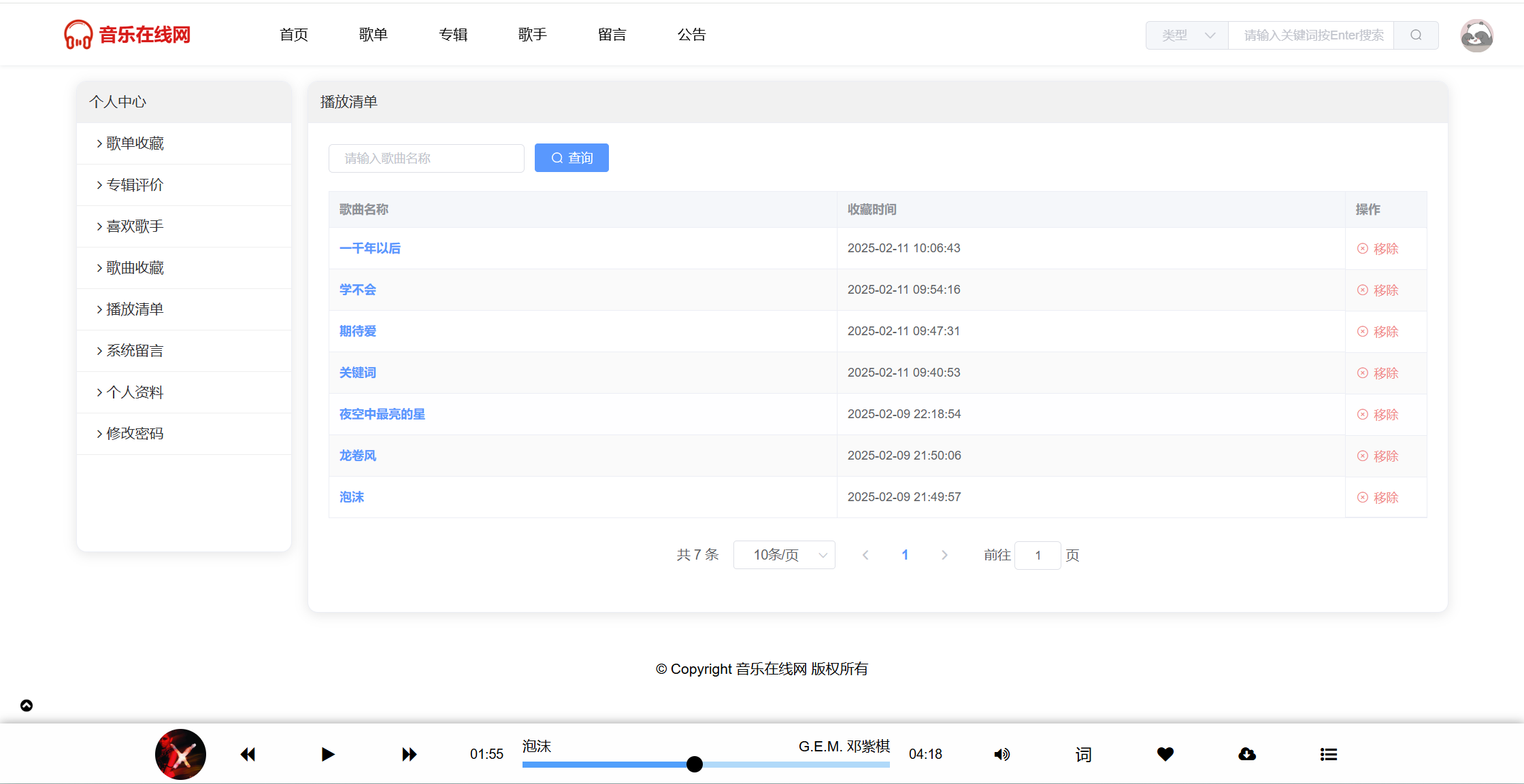The width and height of the screenshot is (1524, 784).
Task: Click the header search magnifier icon
Action: [1416, 35]
